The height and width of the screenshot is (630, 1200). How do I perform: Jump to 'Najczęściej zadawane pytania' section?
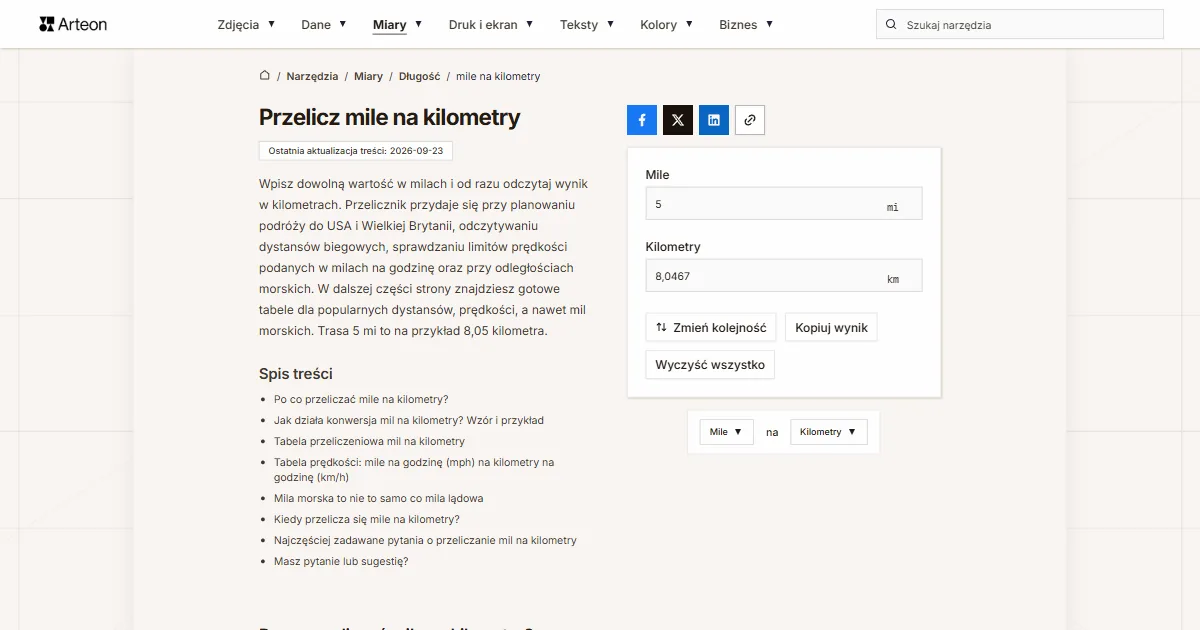425,540
